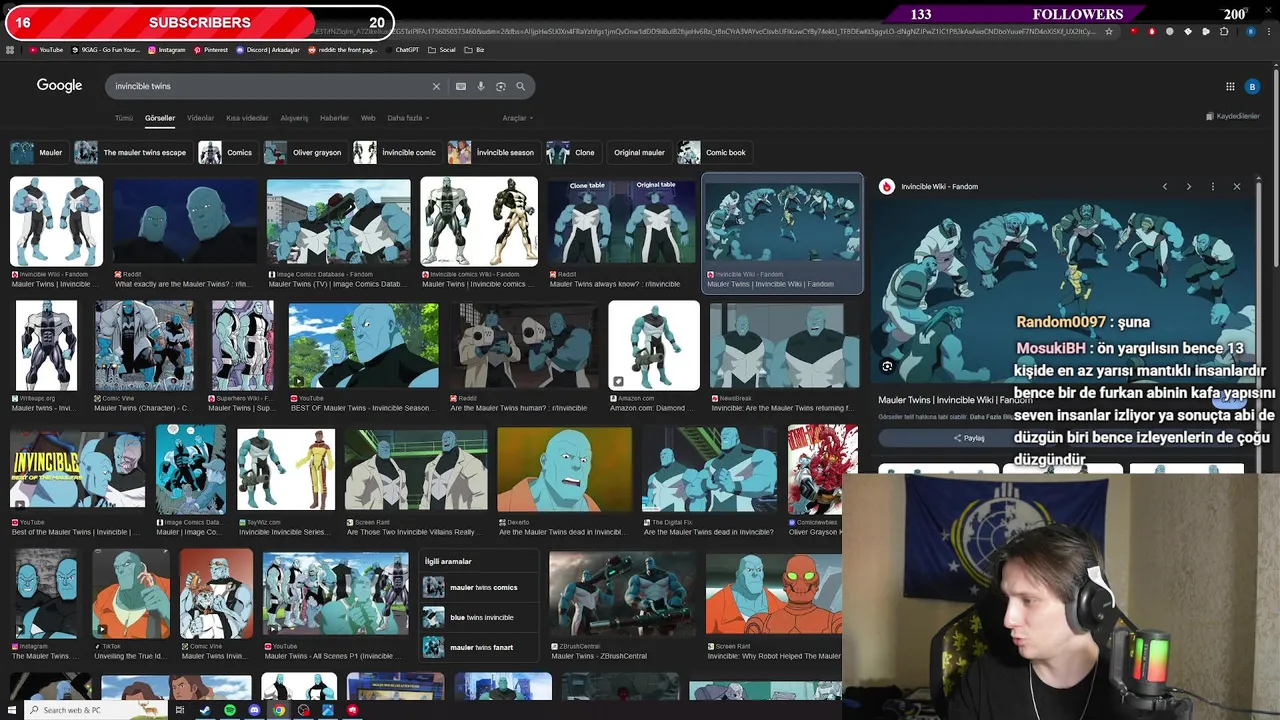
Task: Open the Chrome extensions puzzle icon
Action: pos(1224,32)
